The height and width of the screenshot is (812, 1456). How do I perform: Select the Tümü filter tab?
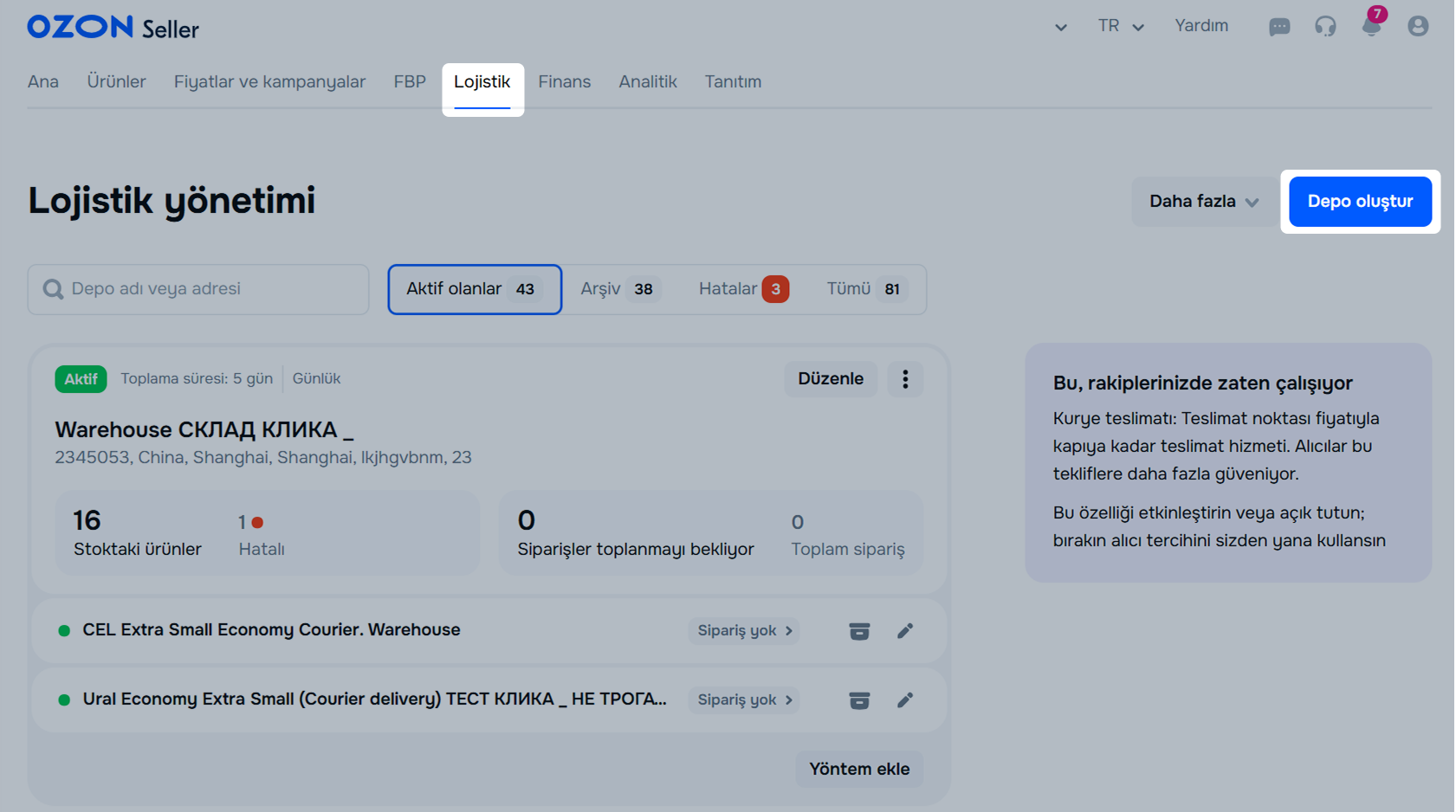(865, 289)
